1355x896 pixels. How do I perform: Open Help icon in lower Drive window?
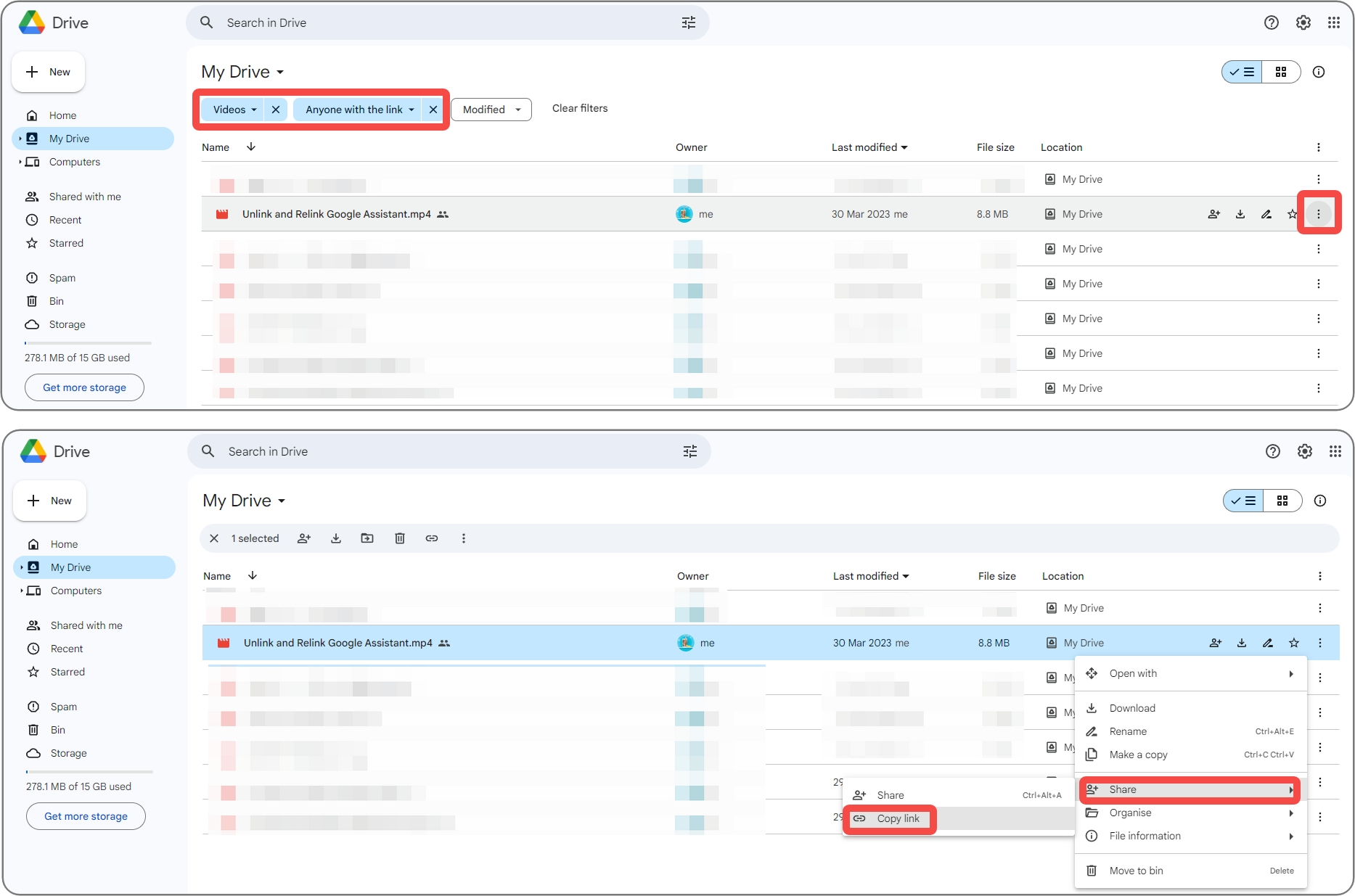point(1273,451)
